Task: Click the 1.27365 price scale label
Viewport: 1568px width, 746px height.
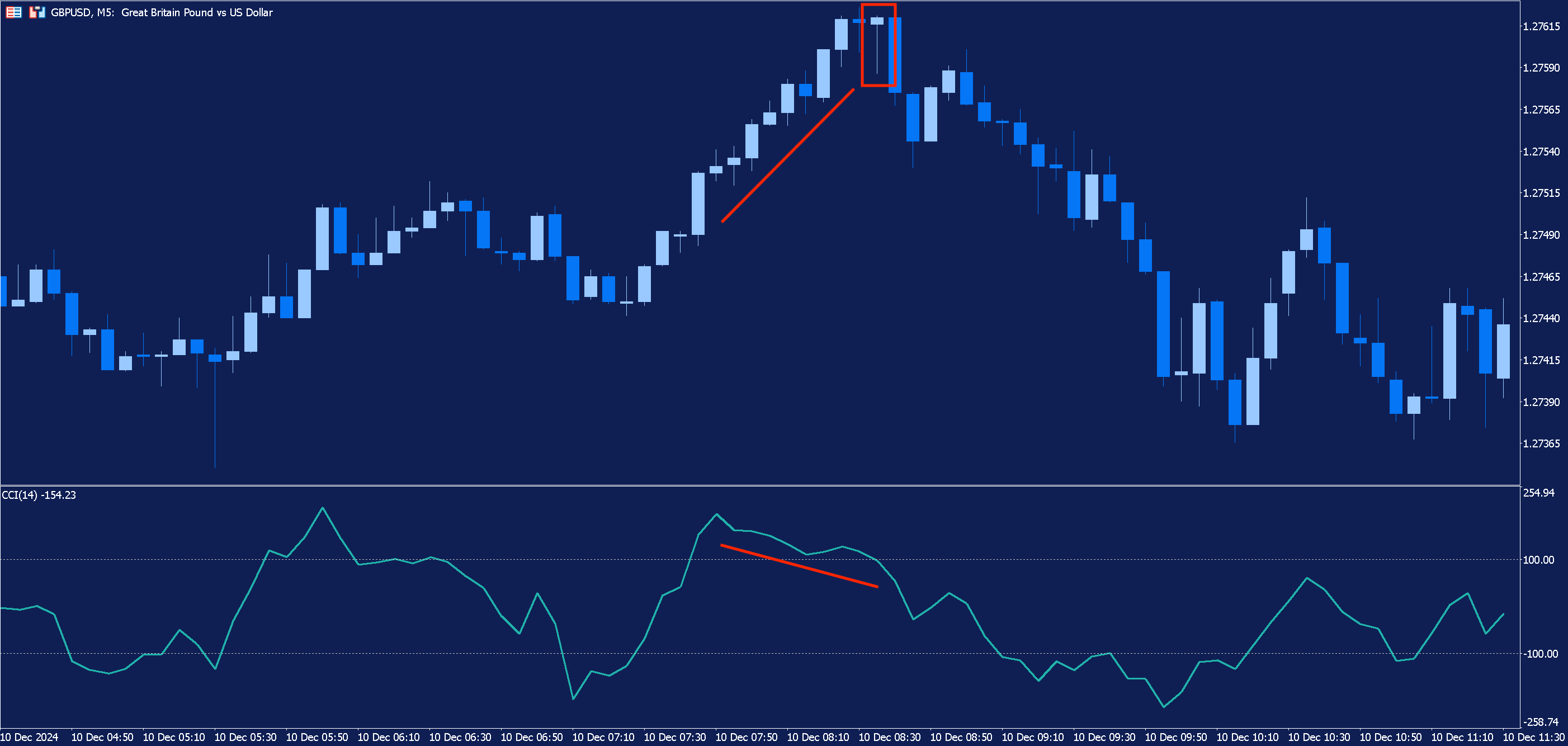Action: coord(1541,443)
